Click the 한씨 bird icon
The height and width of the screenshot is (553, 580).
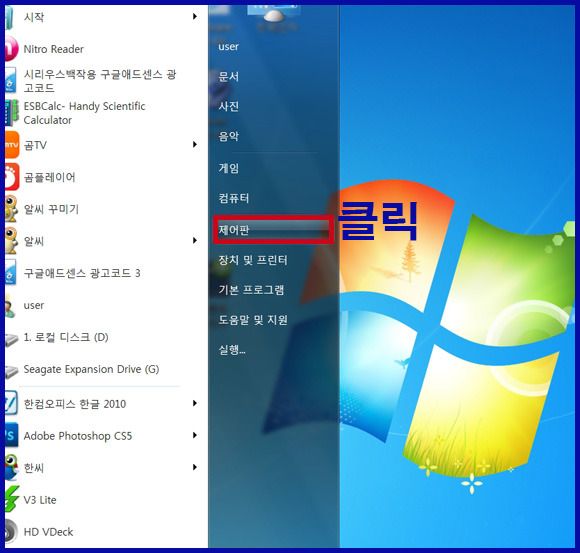coord(11,467)
